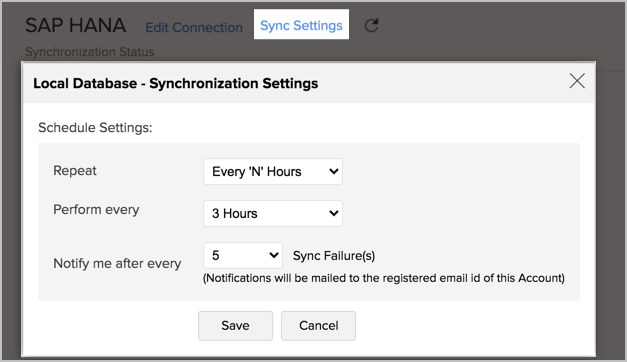Click the chevron on the Every 'N' Hours selector
This screenshot has height=362, width=627.
point(333,172)
